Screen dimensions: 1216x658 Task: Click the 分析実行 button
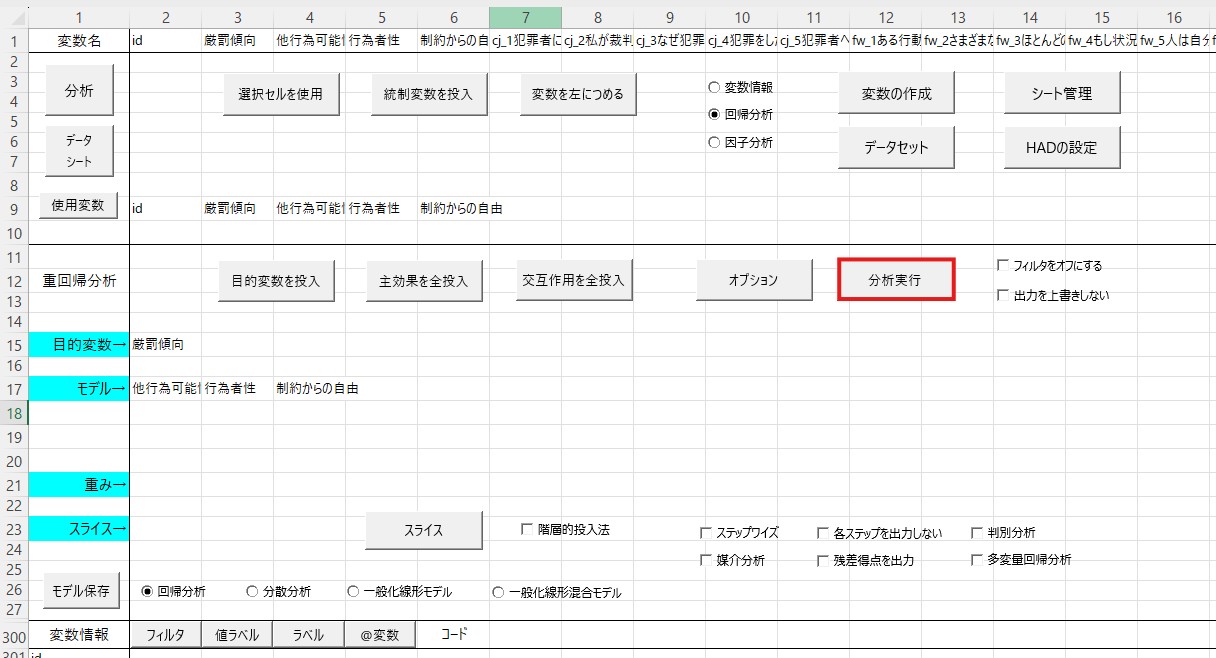pos(896,280)
